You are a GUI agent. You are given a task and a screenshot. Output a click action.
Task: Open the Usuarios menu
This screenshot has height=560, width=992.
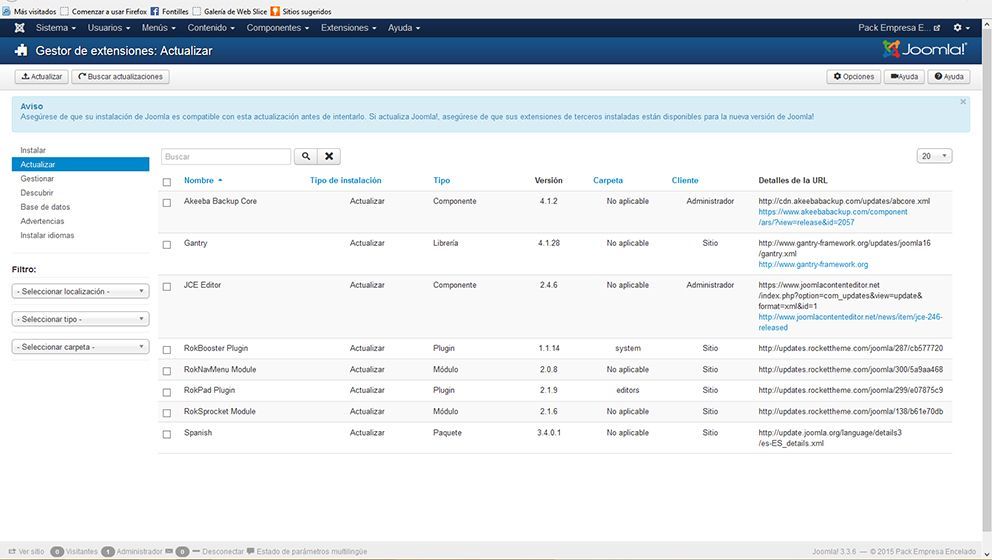point(109,28)
